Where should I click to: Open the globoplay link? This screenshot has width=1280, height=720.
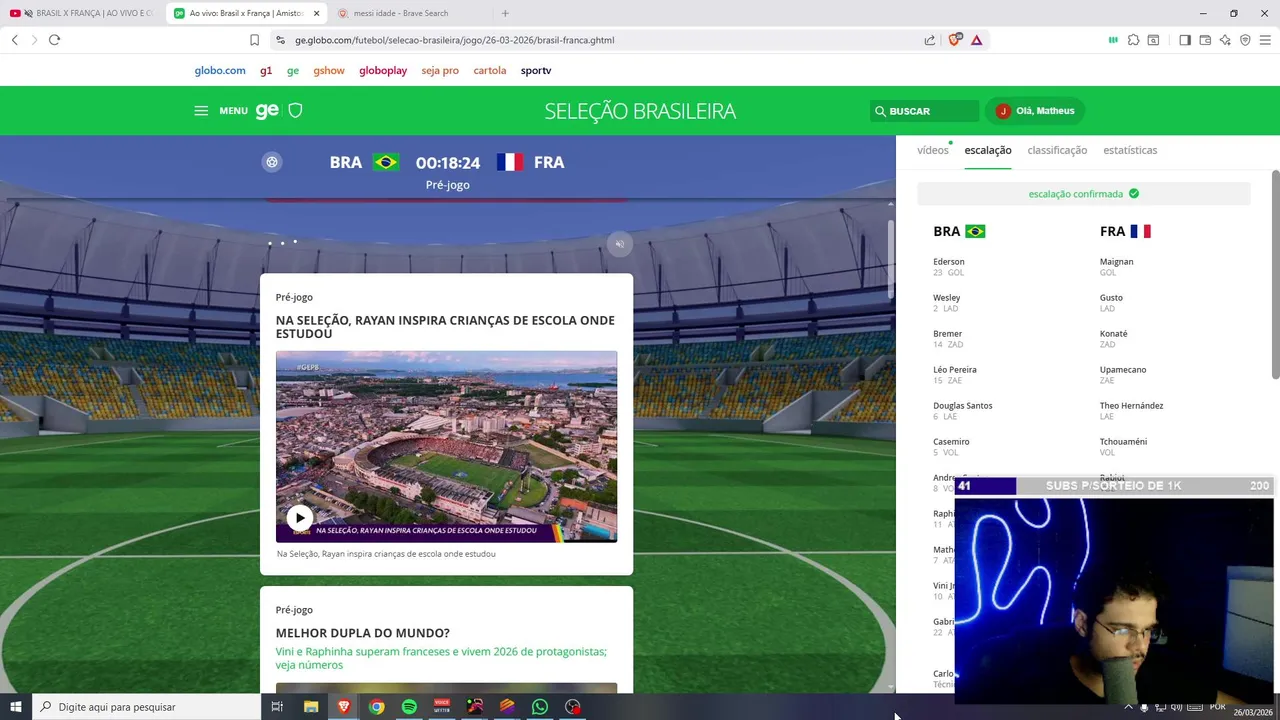(x=383, y=71)
